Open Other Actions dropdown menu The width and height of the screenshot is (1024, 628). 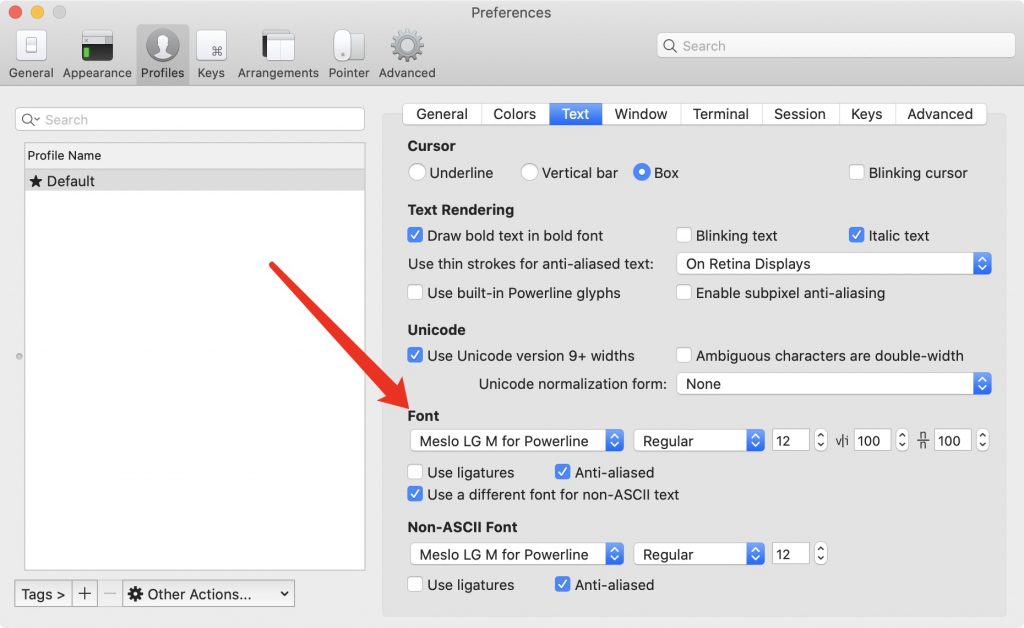point(208,593)
